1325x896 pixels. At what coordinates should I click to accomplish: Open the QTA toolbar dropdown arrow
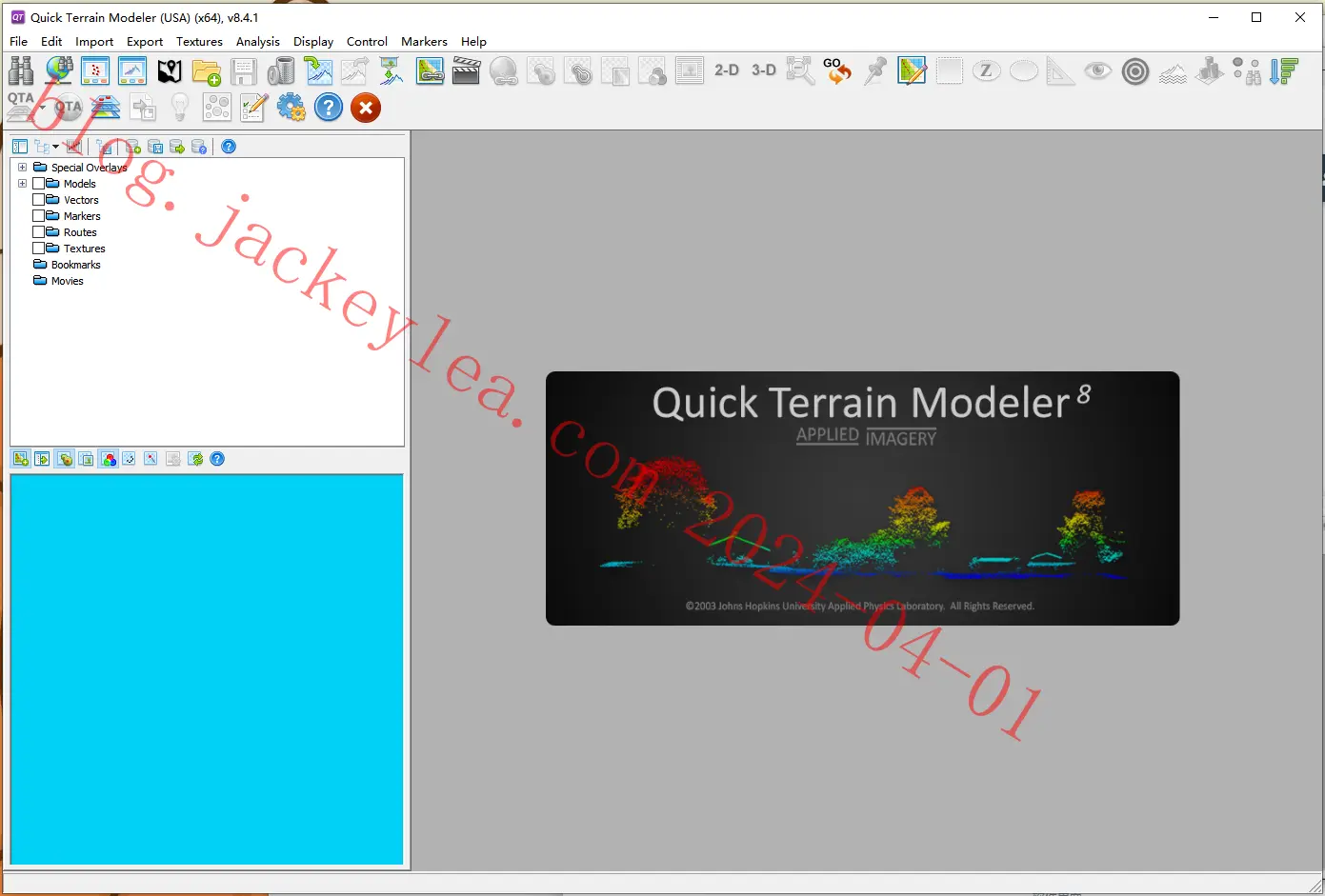click(x=42, y=108)
